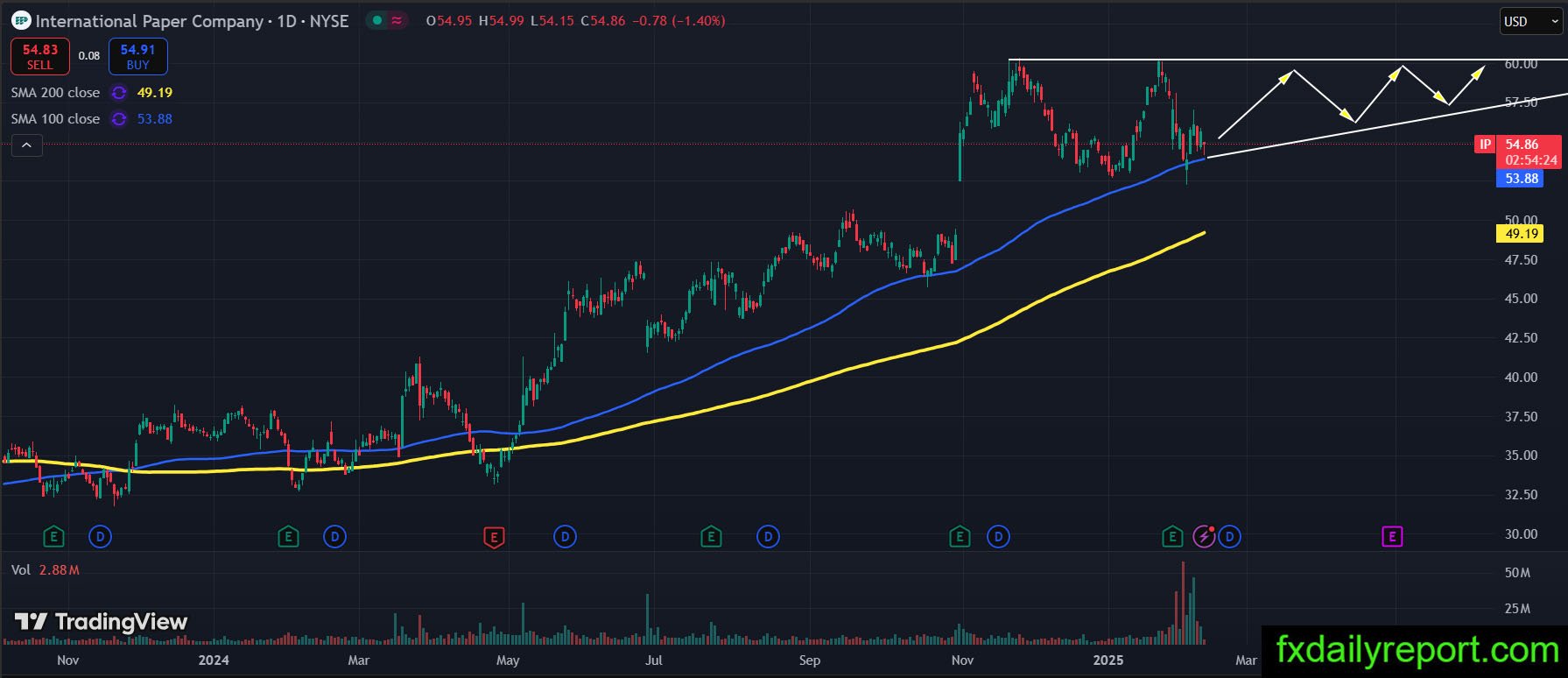This screenshot has width=1568, height=678.
Task: Open the green earnings E marker in February 2024
Action: coord(288,536)
